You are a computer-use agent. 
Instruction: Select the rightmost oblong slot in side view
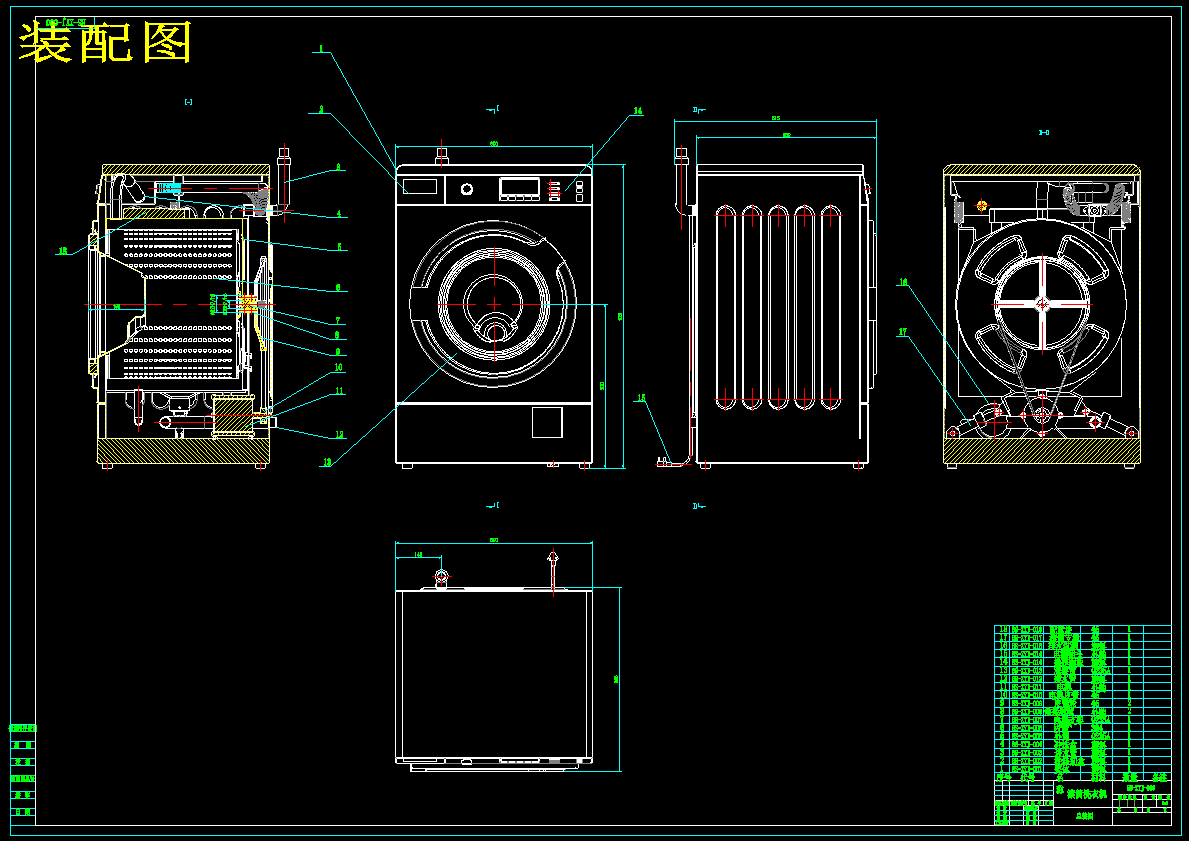[830, 307]
